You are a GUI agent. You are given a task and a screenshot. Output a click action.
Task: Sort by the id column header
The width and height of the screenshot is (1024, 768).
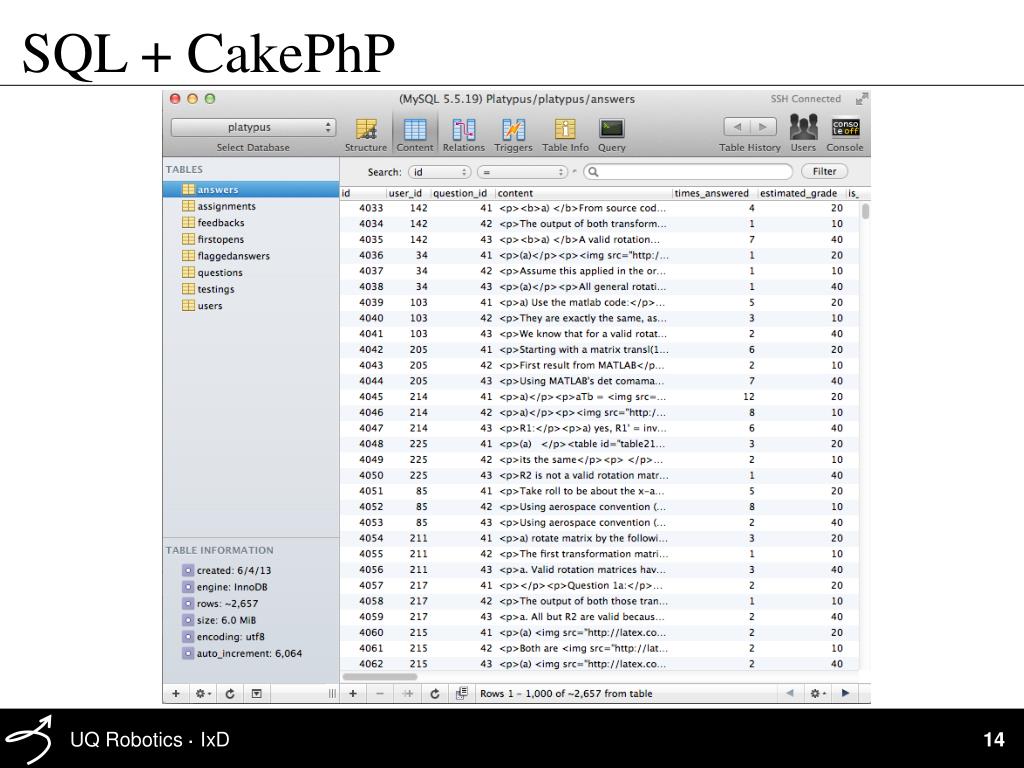362,193
